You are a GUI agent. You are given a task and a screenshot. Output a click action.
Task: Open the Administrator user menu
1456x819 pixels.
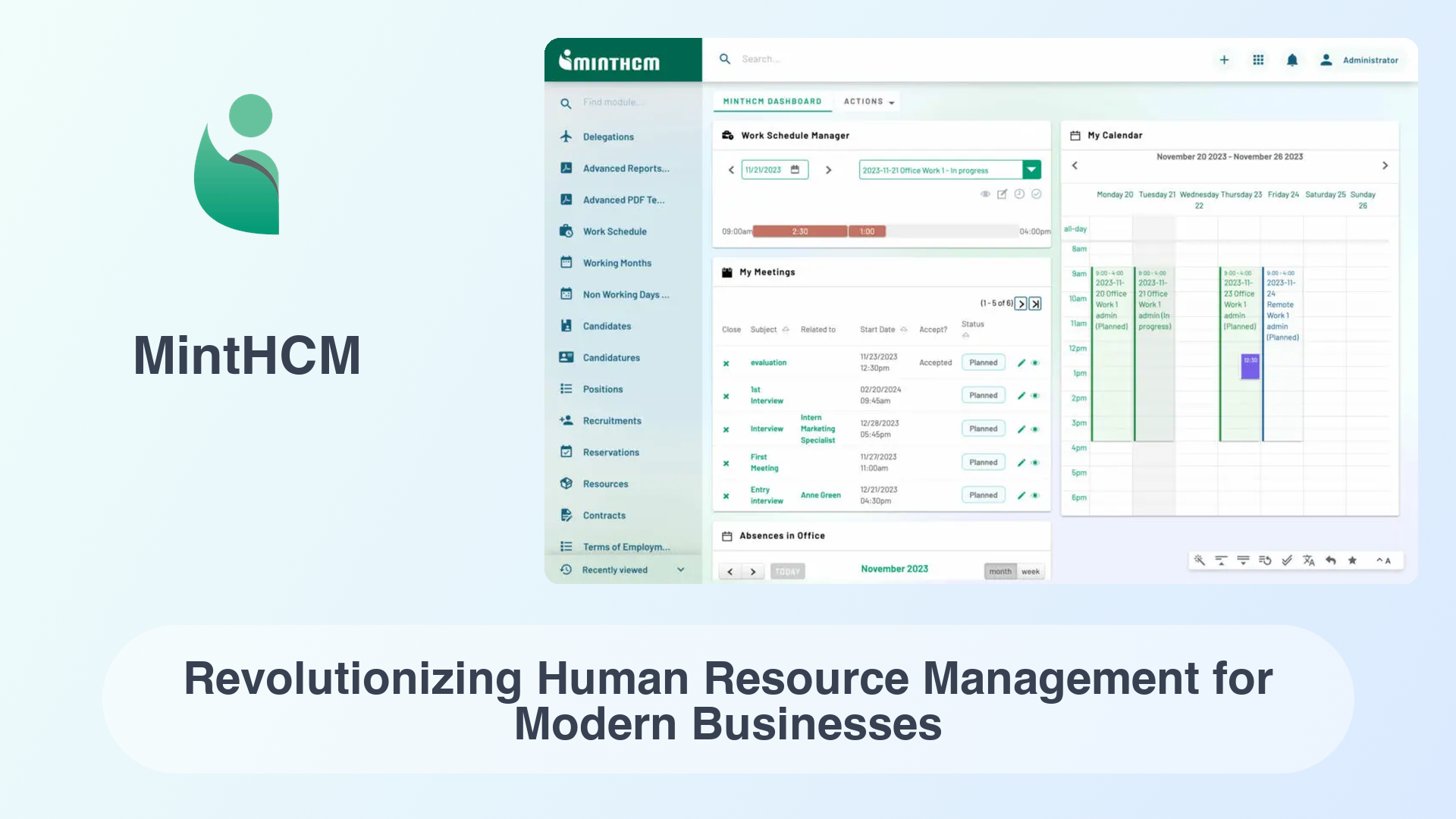tap(1360, 60)
